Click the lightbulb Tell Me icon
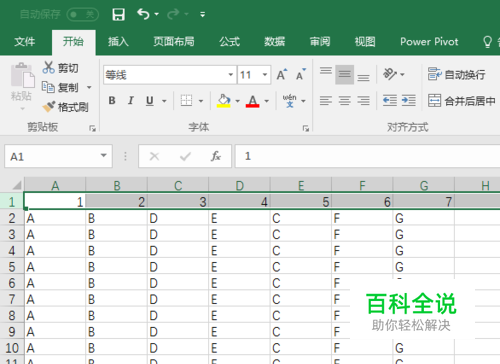This screenshot has height=364, width=500. click(487, 42)
